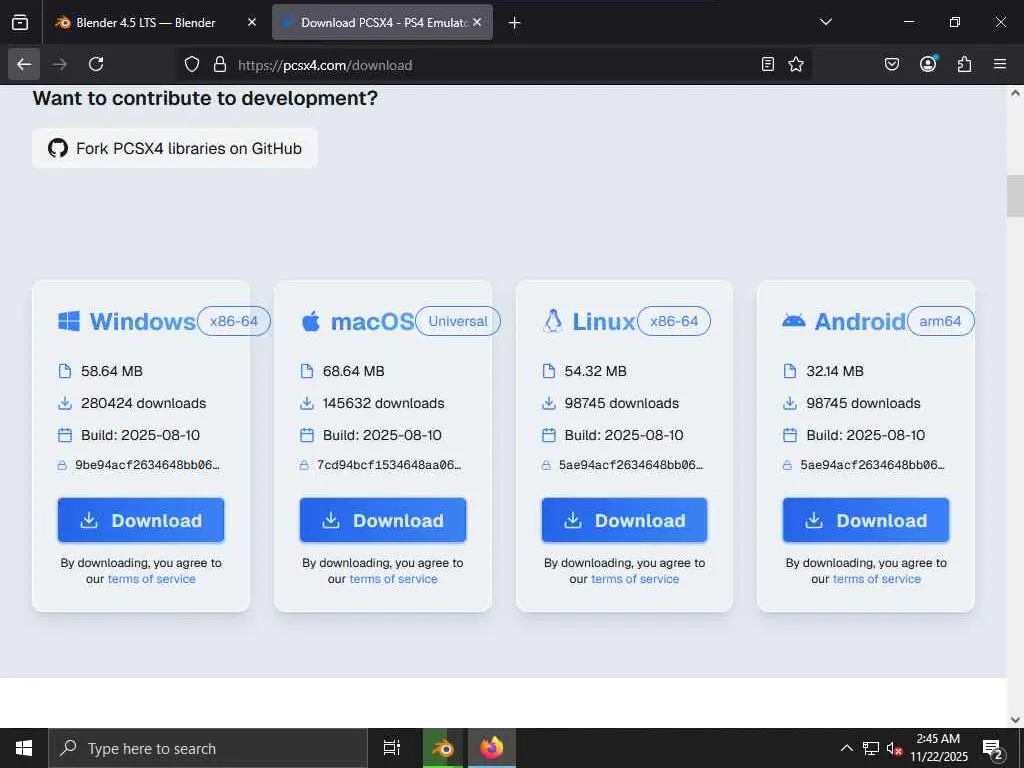
Task: Click Firefox icon in taskbar
Action: click(492, 748)
